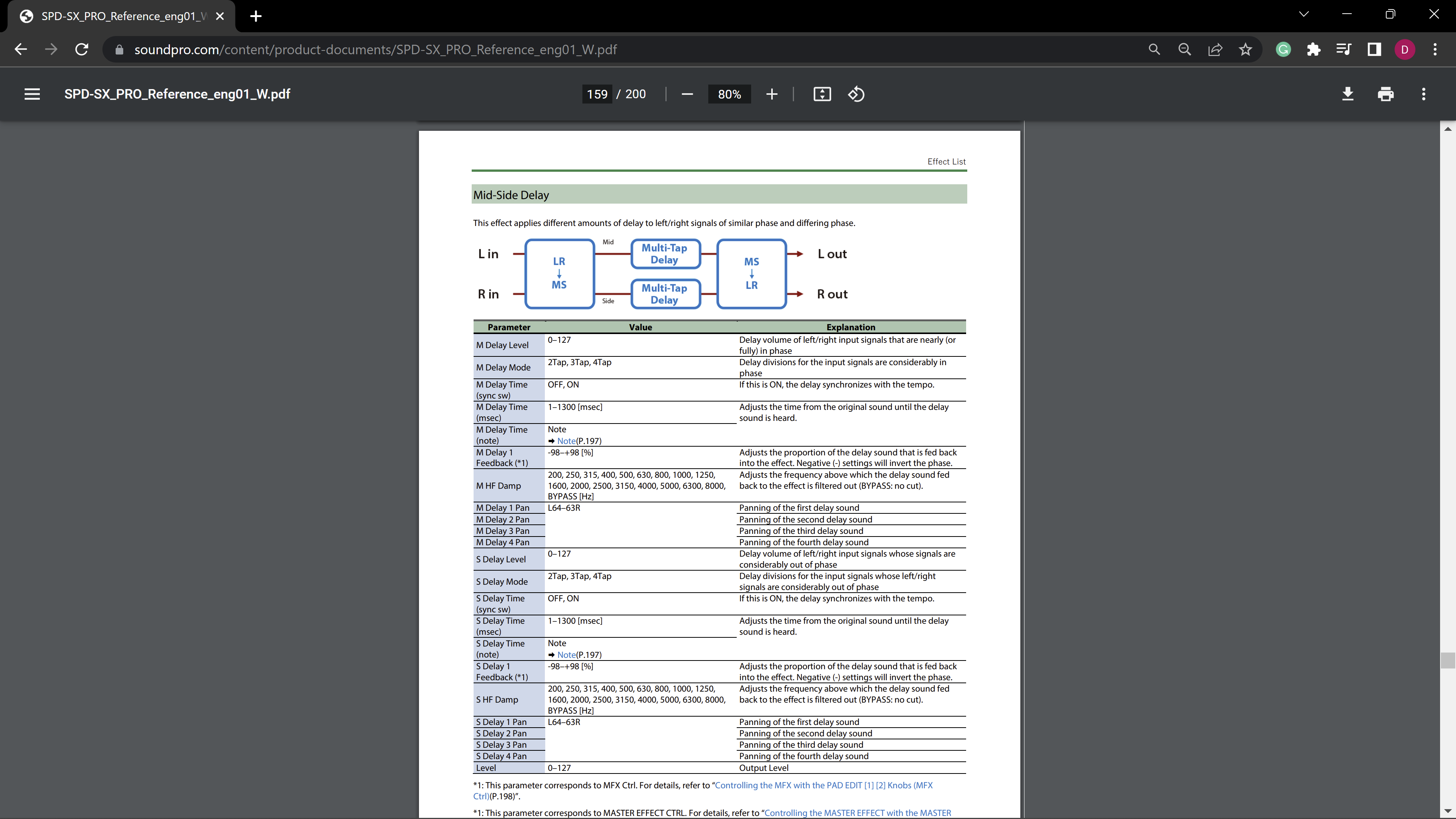Viewport: 1456px width, 819px height.
Task: Select the SPD-SX_PRO_Reference tab
Action: [121, 16]
